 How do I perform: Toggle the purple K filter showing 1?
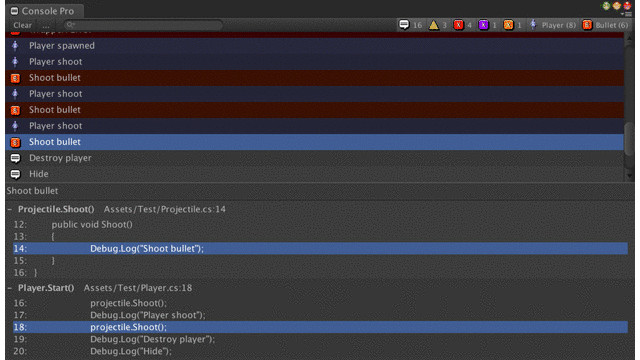488,25
